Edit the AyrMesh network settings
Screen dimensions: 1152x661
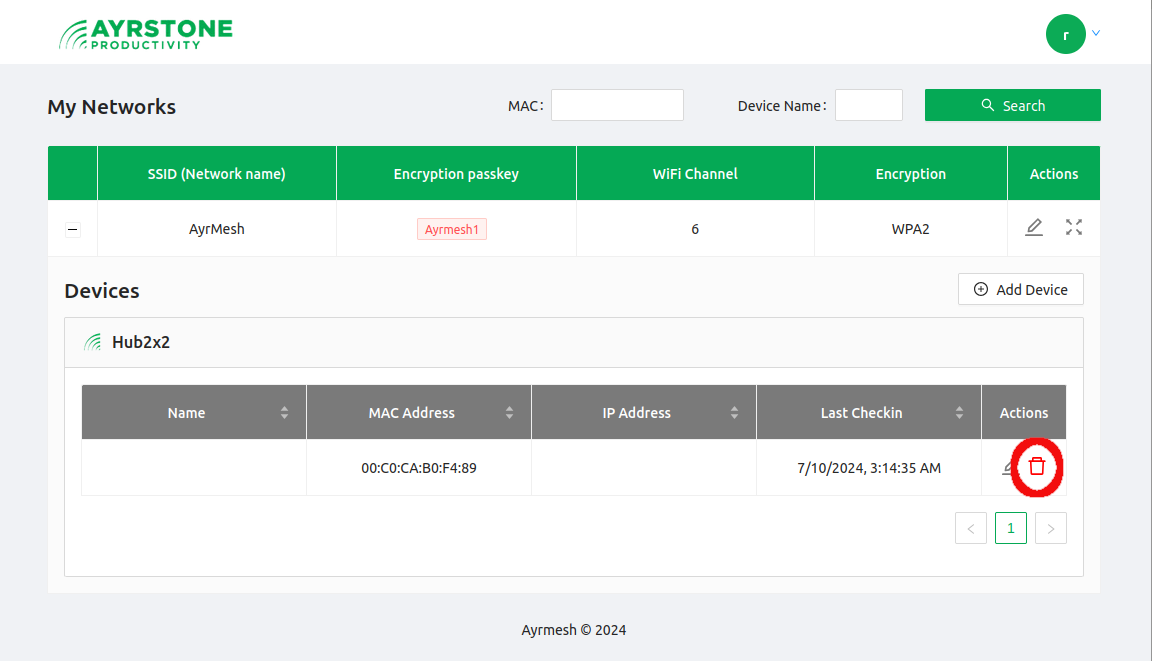(1034, 227)
